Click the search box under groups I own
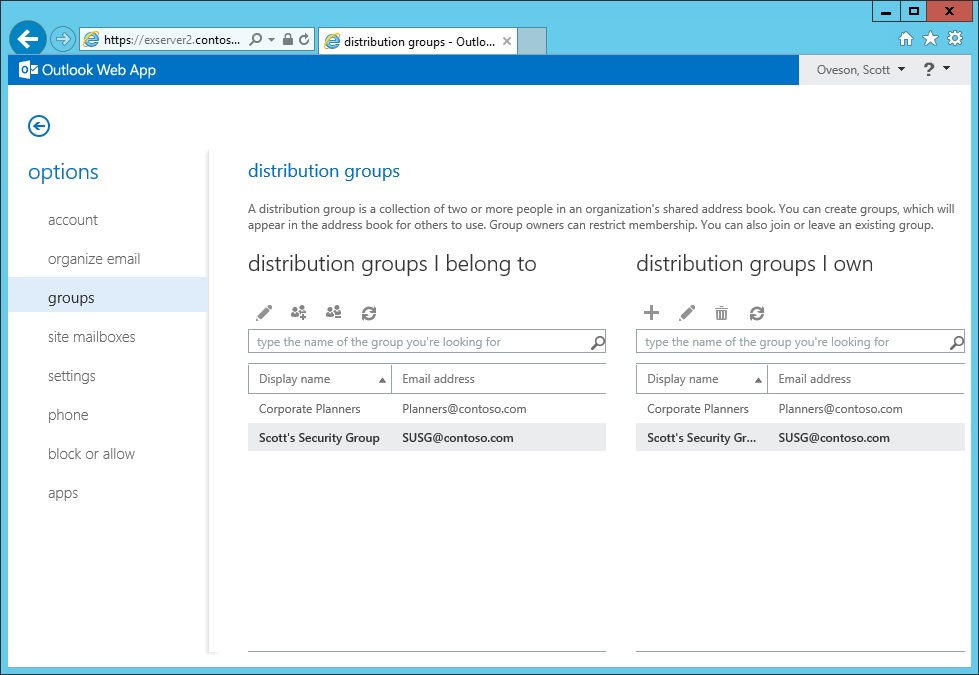 click(790, 342)
